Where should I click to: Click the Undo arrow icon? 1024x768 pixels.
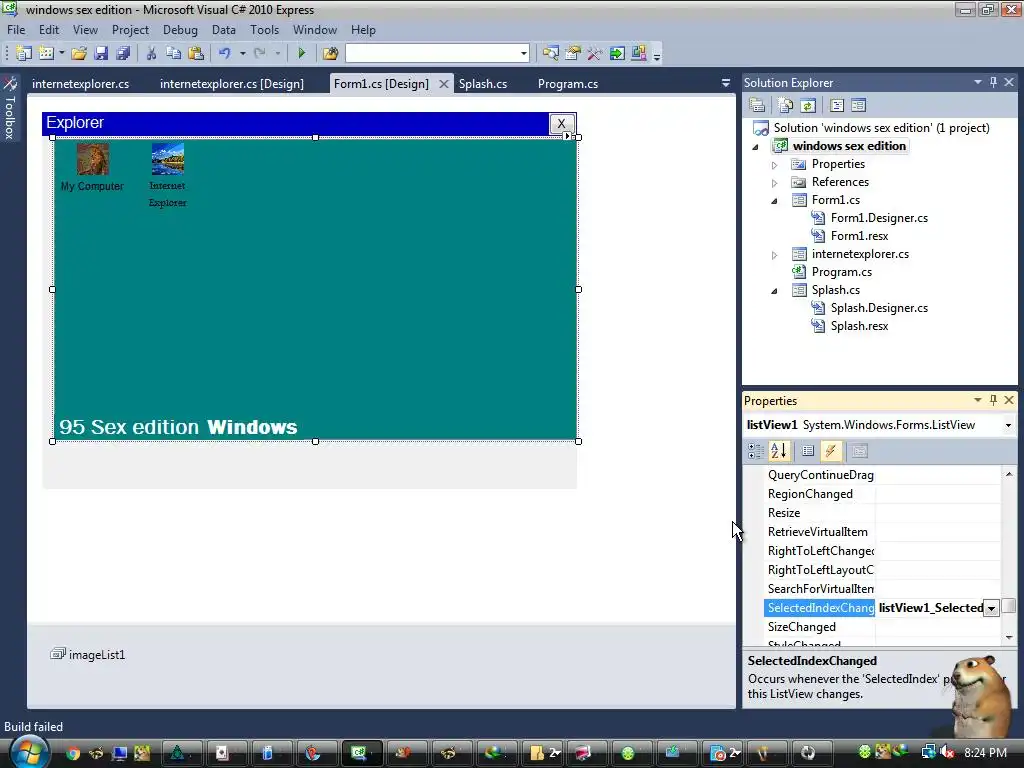coord(225,54)
